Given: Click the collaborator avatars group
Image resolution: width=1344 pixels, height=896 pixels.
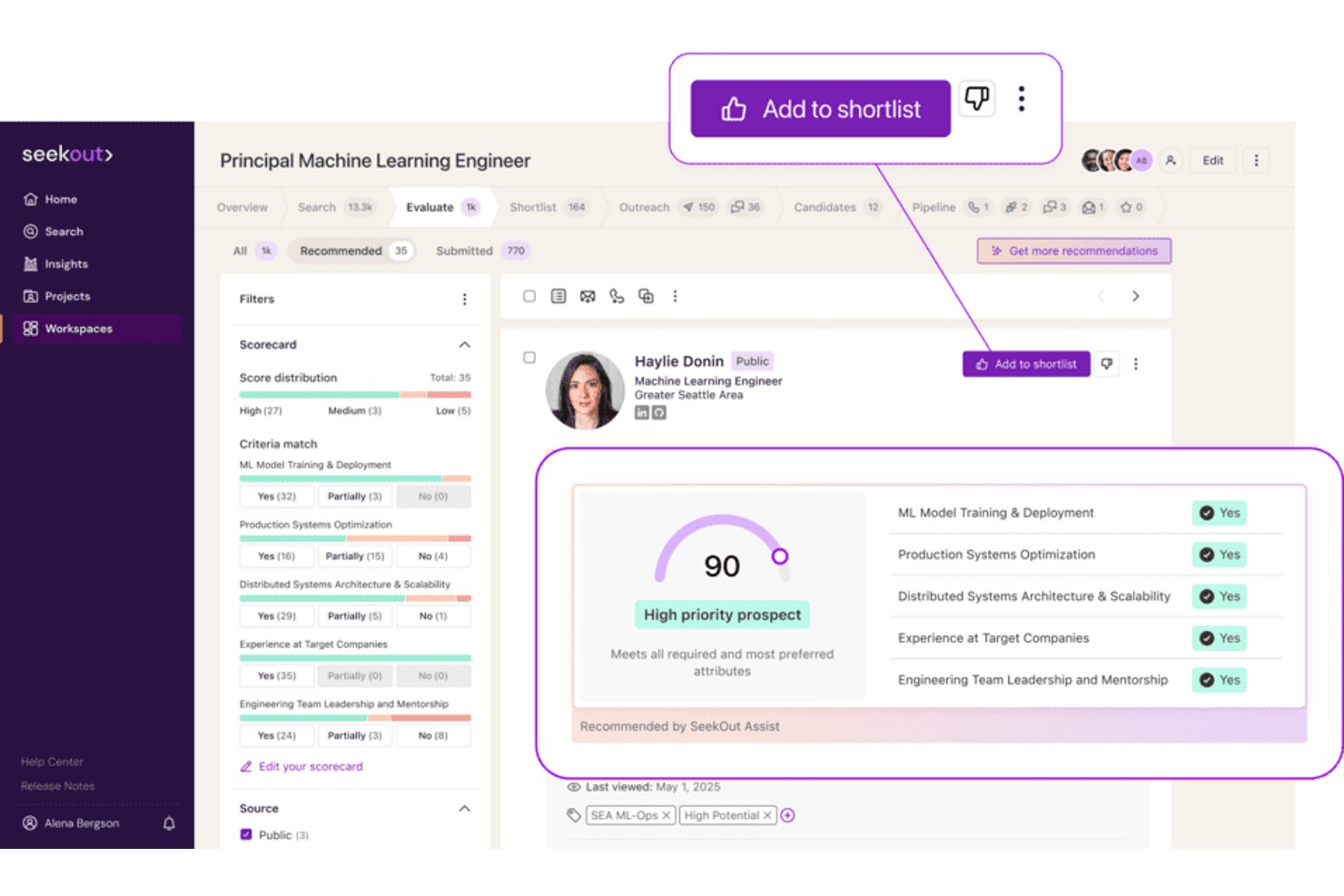Looking at the screenshot, I should [1116, 161].
